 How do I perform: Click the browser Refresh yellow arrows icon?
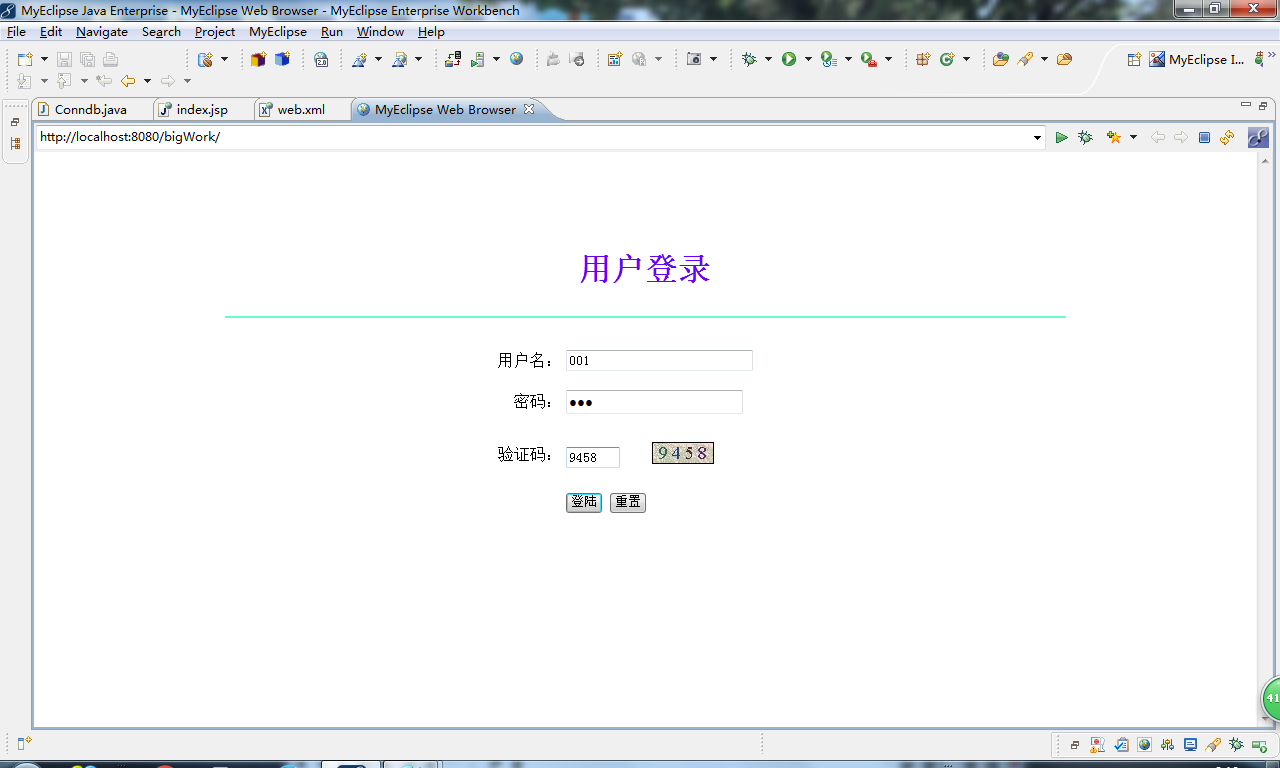coord(1227,138)
